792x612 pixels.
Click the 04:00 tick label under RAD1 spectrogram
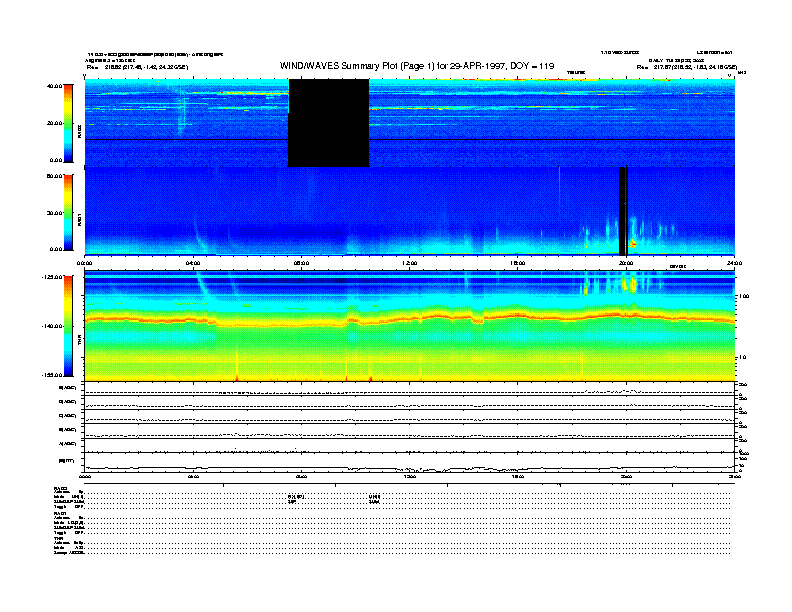coord(193,263)
